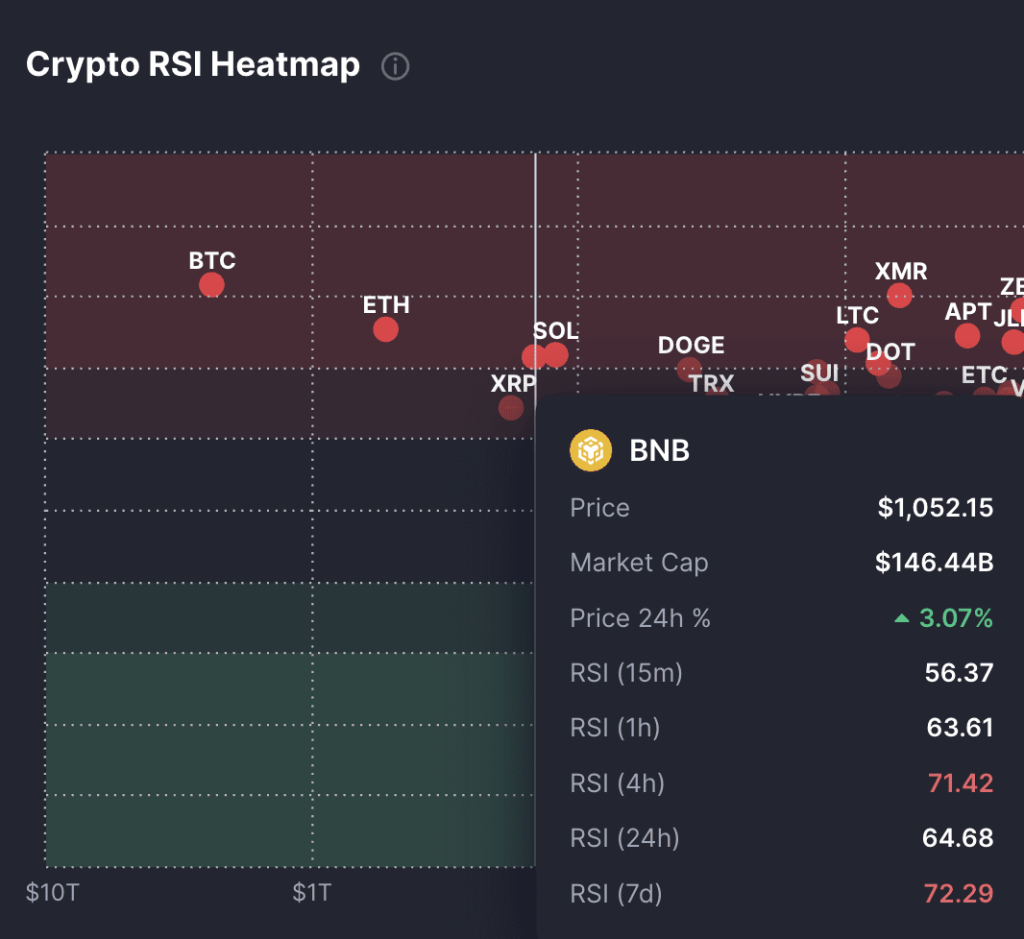Select the APT data point

coord(967,335)
